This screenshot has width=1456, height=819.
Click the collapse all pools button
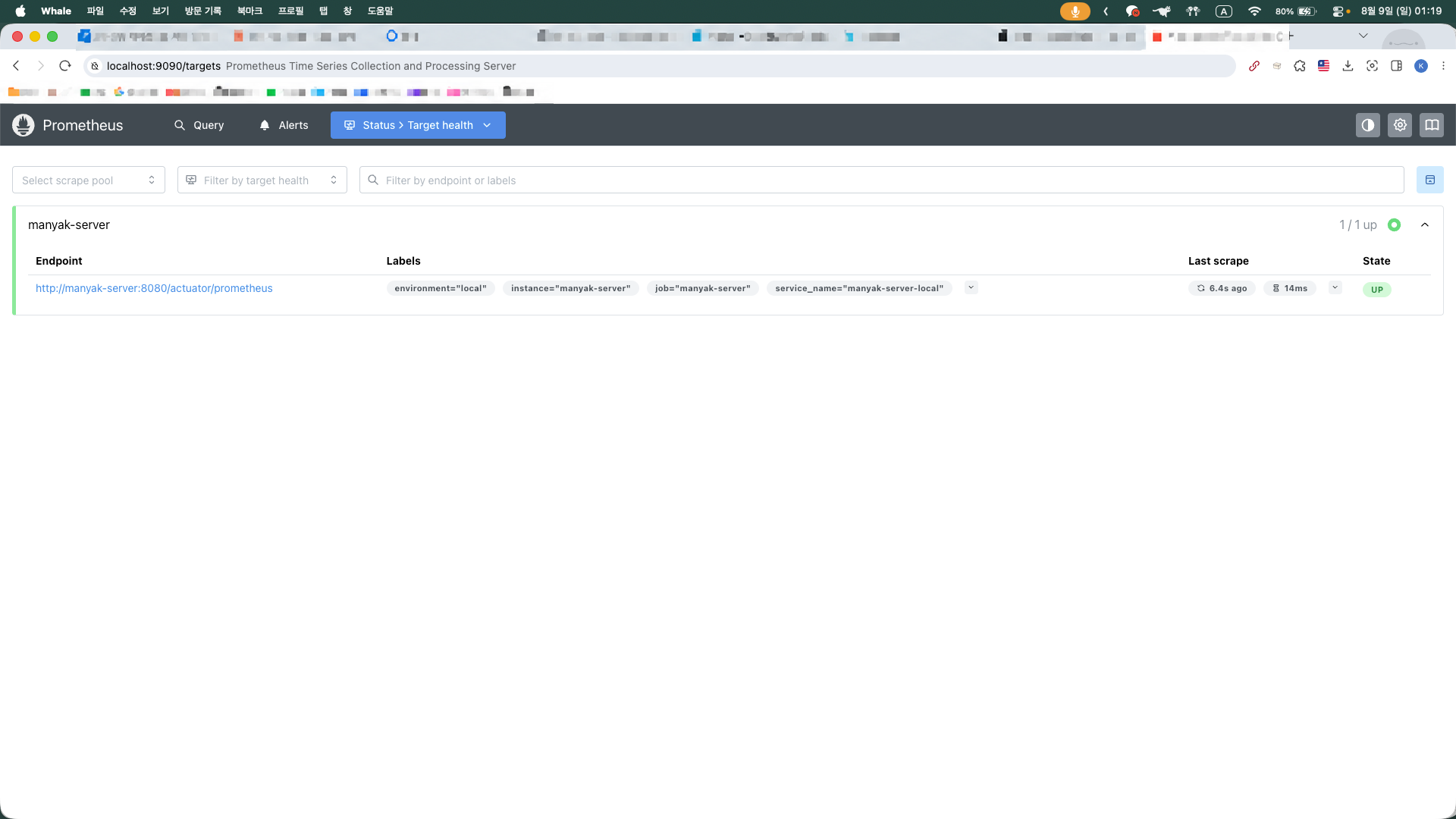pyautogui.click(x=1430, y=180)
